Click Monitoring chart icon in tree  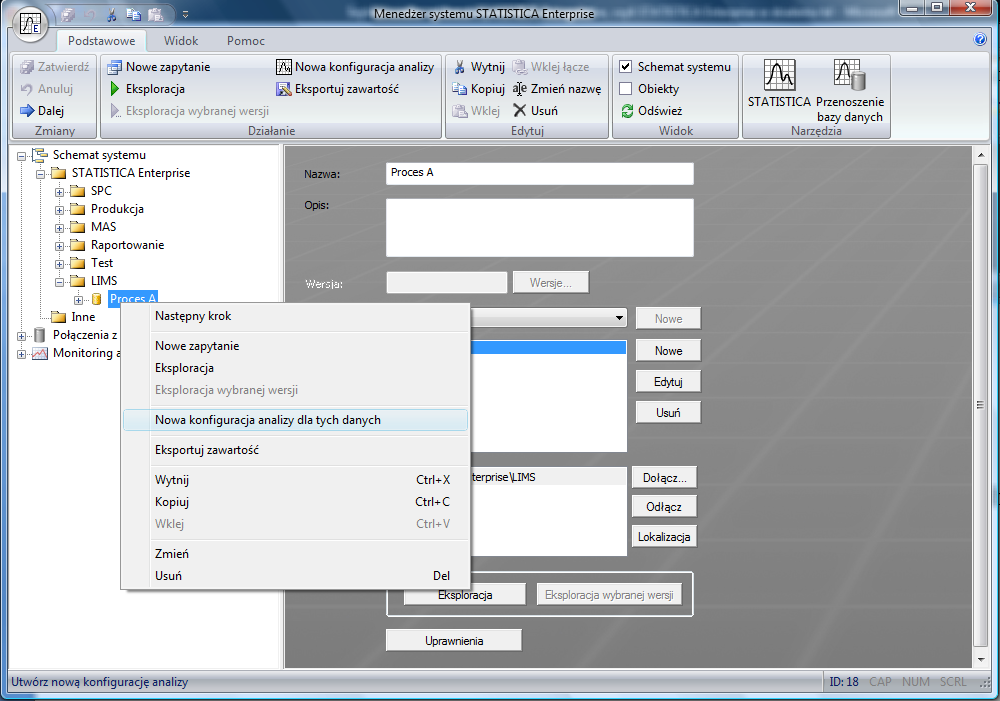tap(40, 353)
